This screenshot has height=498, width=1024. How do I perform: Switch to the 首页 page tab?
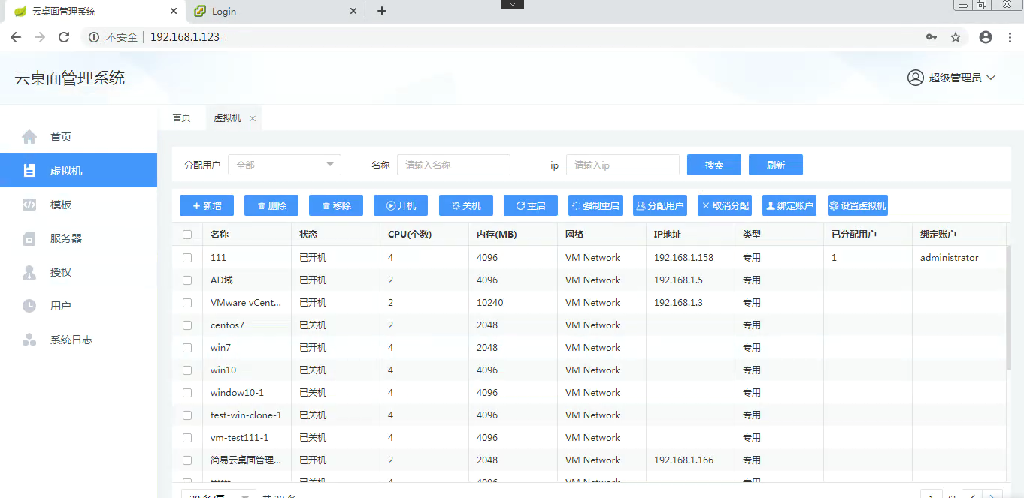pos(181,118)
